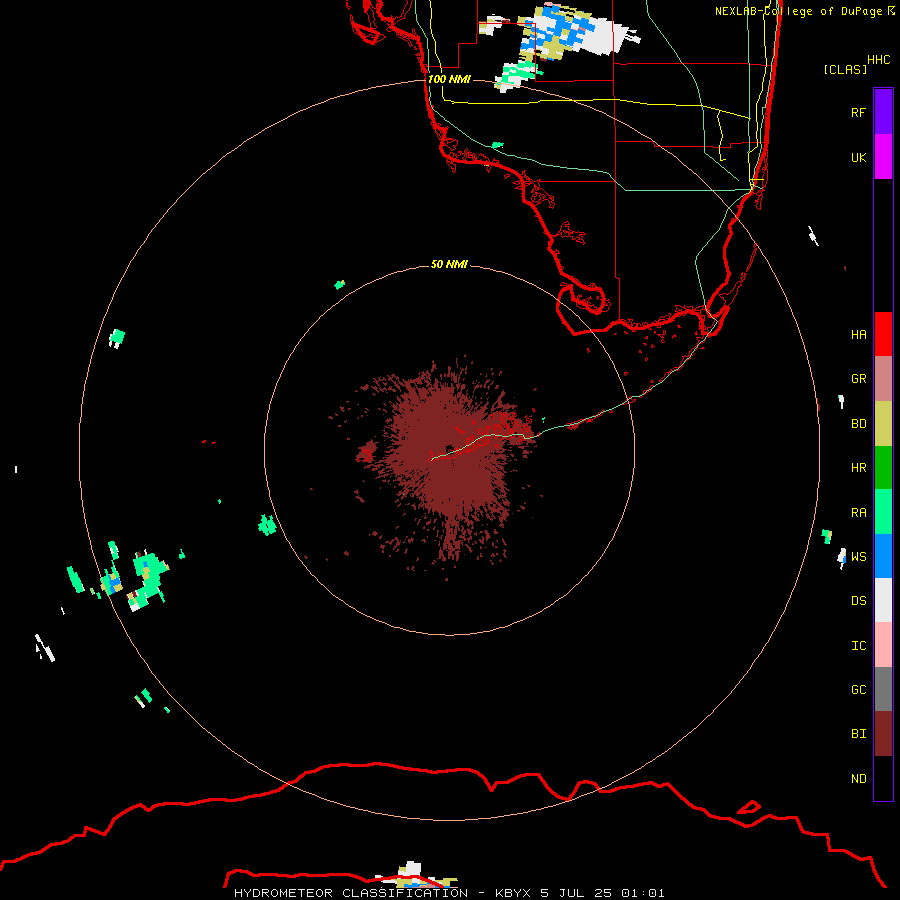Image resolution: width=900 pixels, height=900 pixels.
Task: Click the 'BI' legend label
Action: pos(858,734)
